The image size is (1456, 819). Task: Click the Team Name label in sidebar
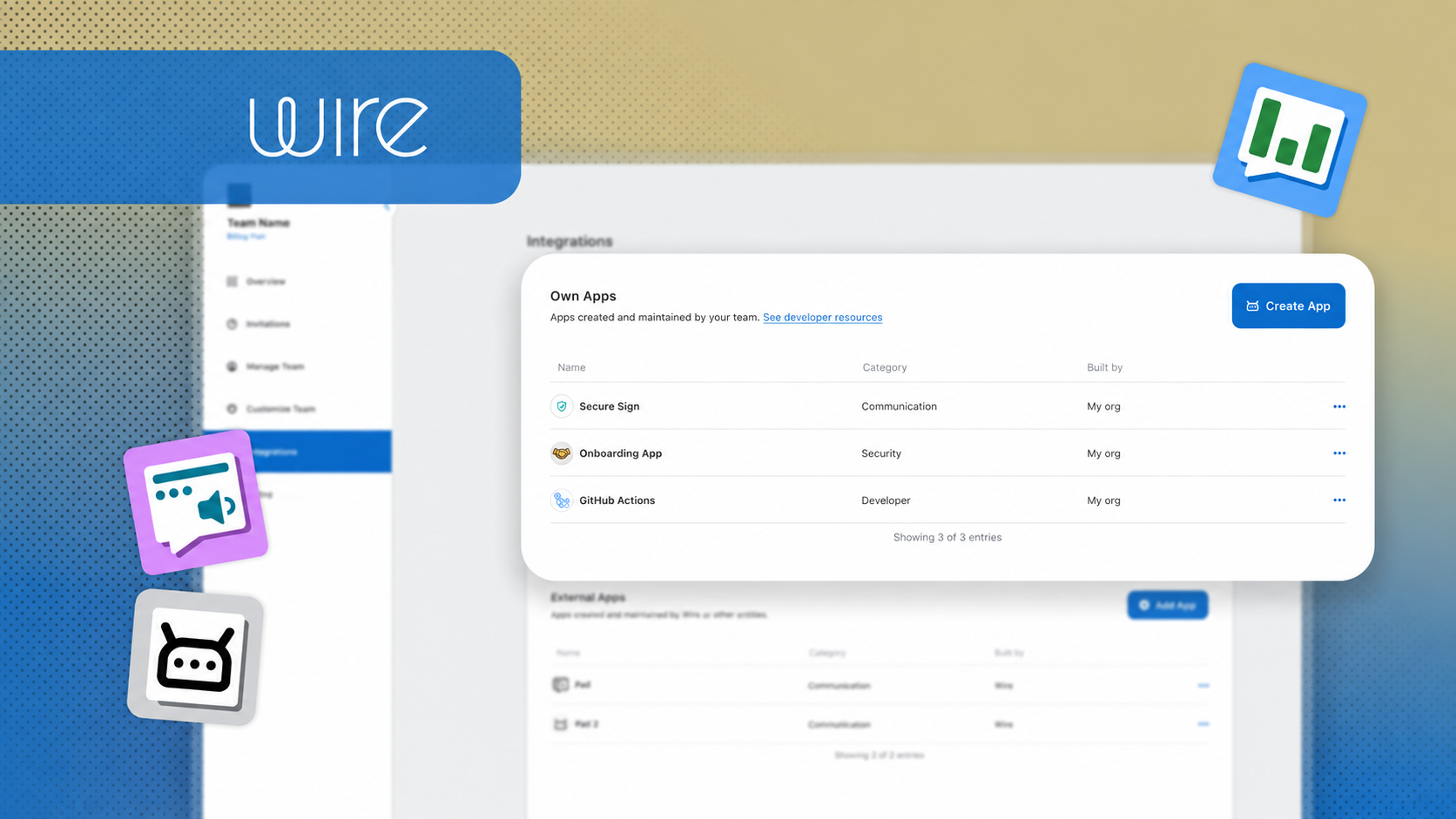(x=258, y=223)
